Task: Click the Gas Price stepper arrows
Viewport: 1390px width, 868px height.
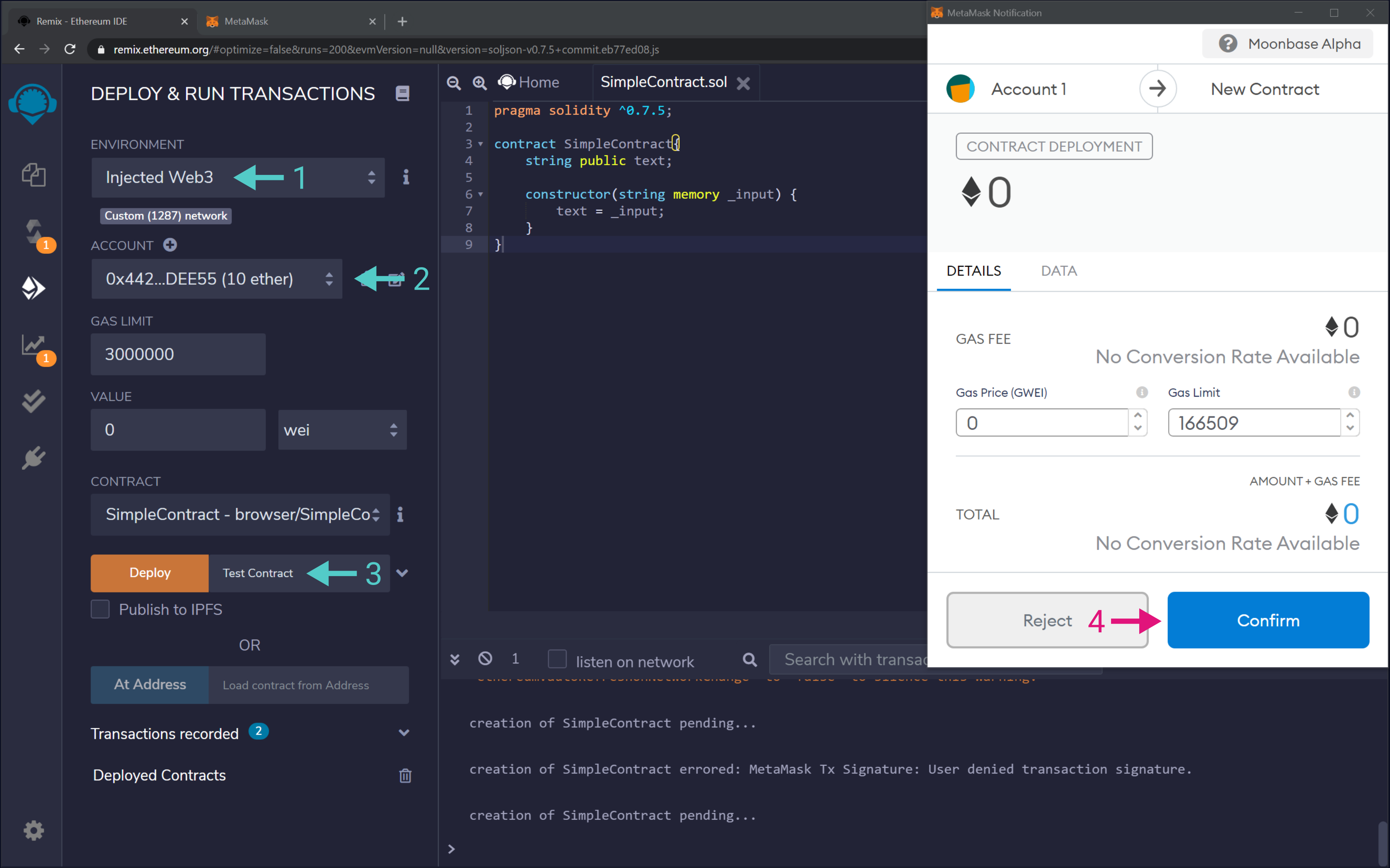Action: pyautogui.click(x=1138, y=422)
